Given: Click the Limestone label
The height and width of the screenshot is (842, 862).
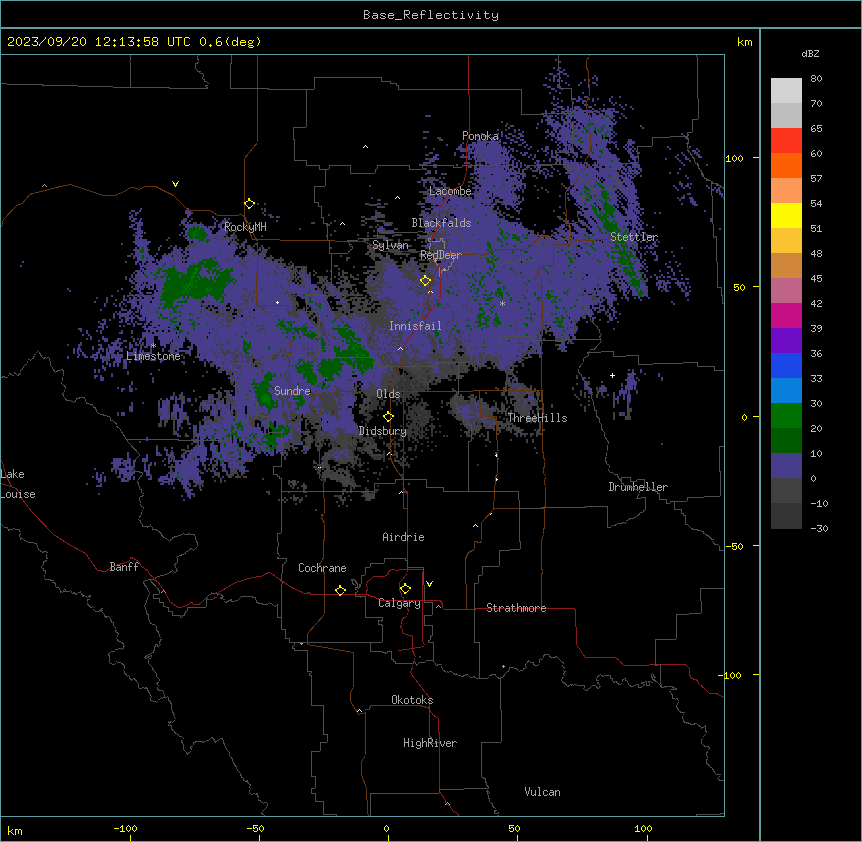Looking at the screenshot, I should point(153,356).
